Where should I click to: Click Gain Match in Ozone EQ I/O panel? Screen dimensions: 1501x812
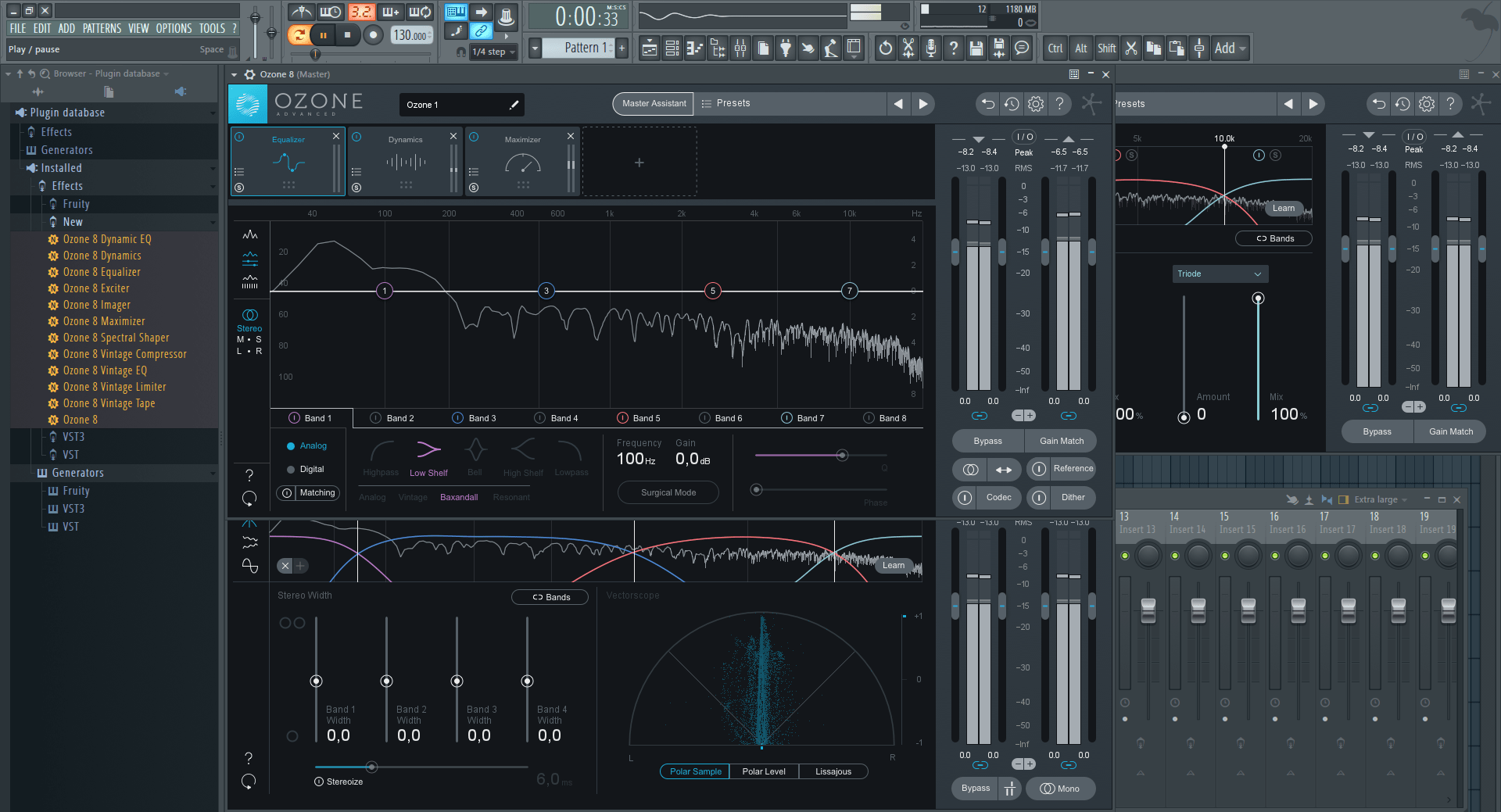[1062, 441]
